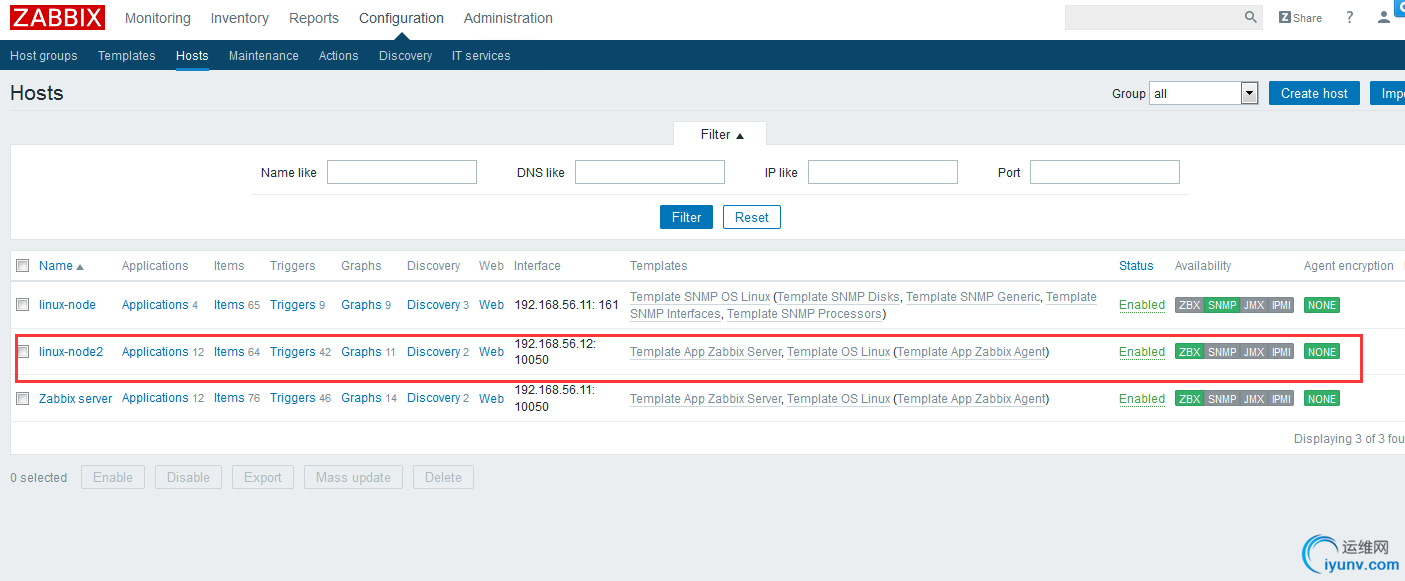Click JMX availability badge for linux-node2
The width and height of the screenshot is (1405, 581).
click(1254, 352)
